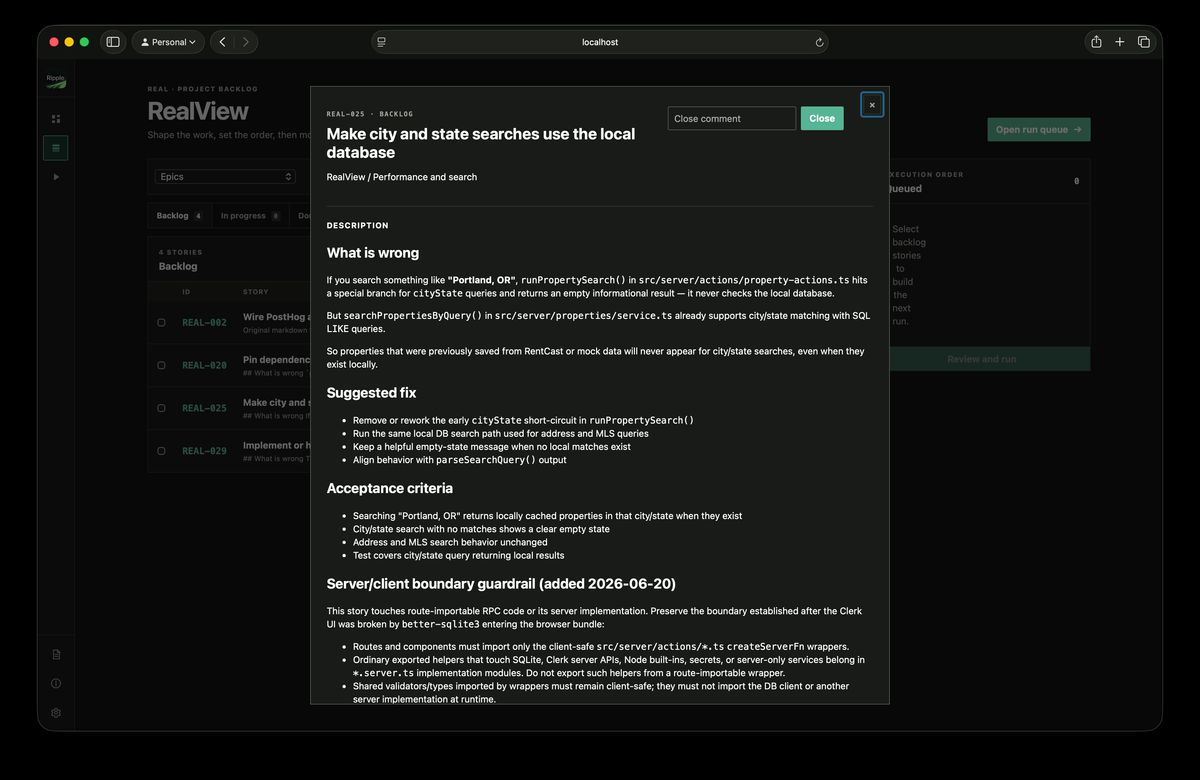The image size is (1200, 780).
Task: Select the REAL-029 story checkbox
Action: [161, 451]
